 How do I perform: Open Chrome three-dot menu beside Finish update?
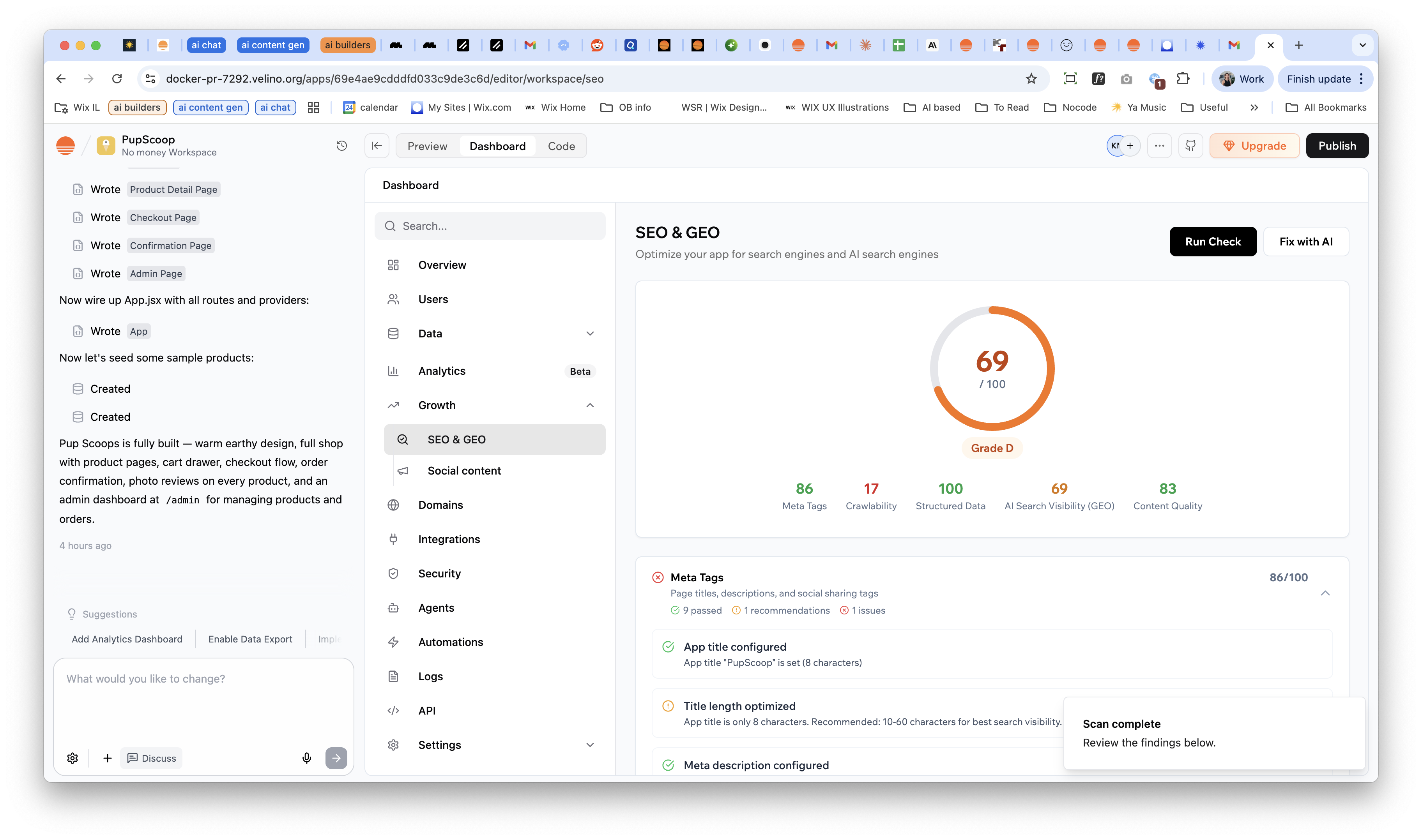tap(1362, 79)
